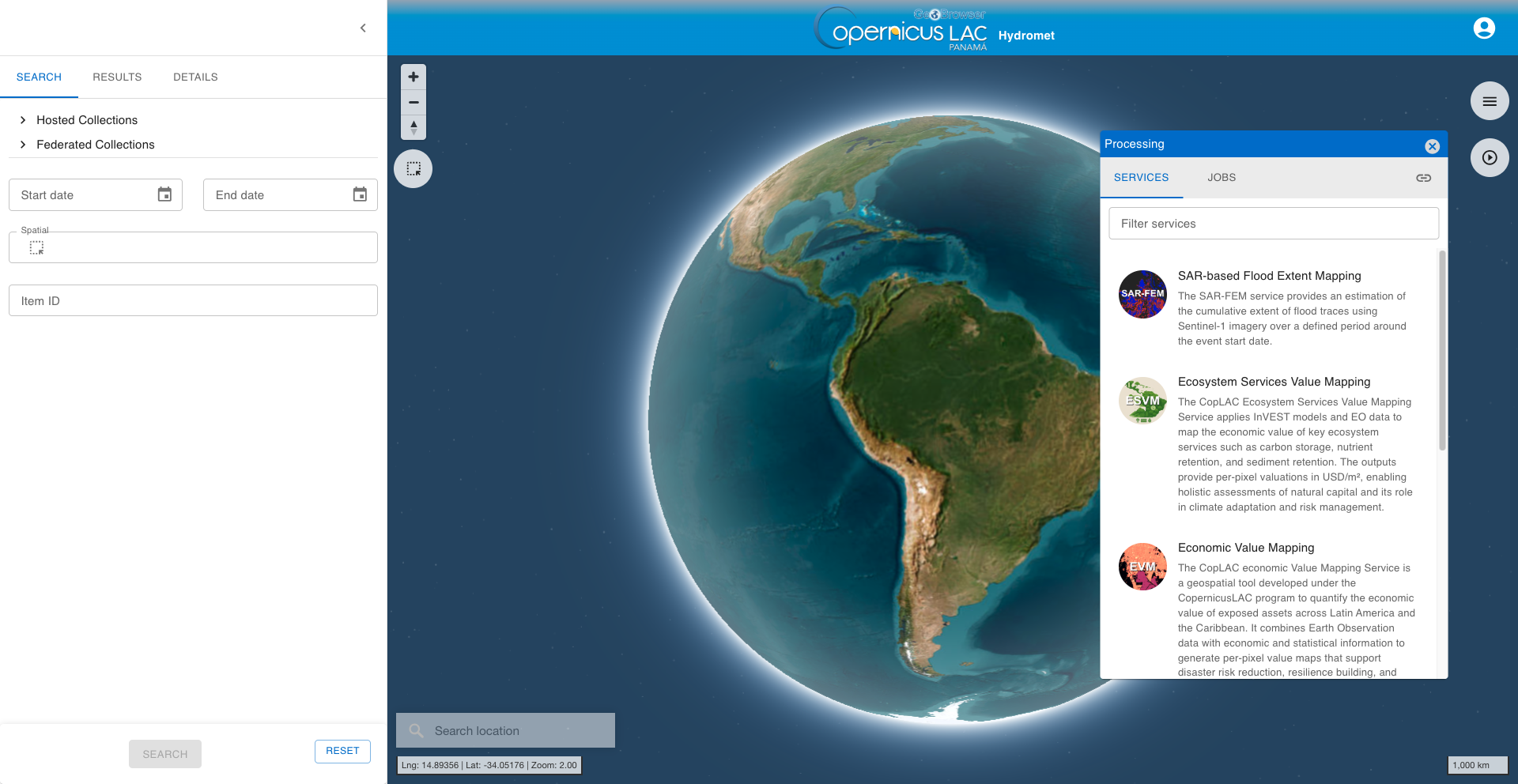Expand Federated Collections
1518x784 pixels.
click(87, 145)
